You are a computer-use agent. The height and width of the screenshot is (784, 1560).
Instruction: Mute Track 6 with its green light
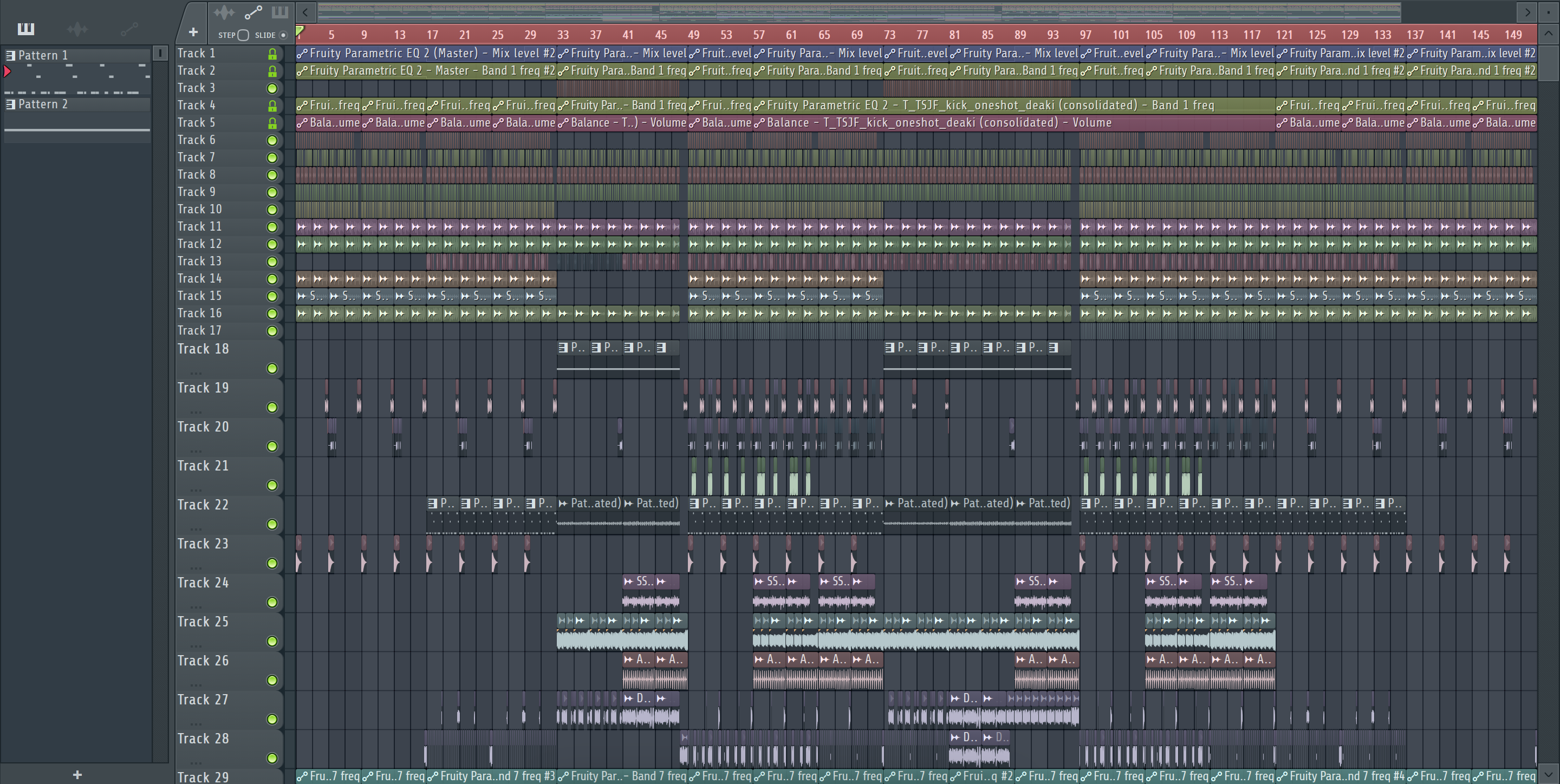[x=272, y=140]
